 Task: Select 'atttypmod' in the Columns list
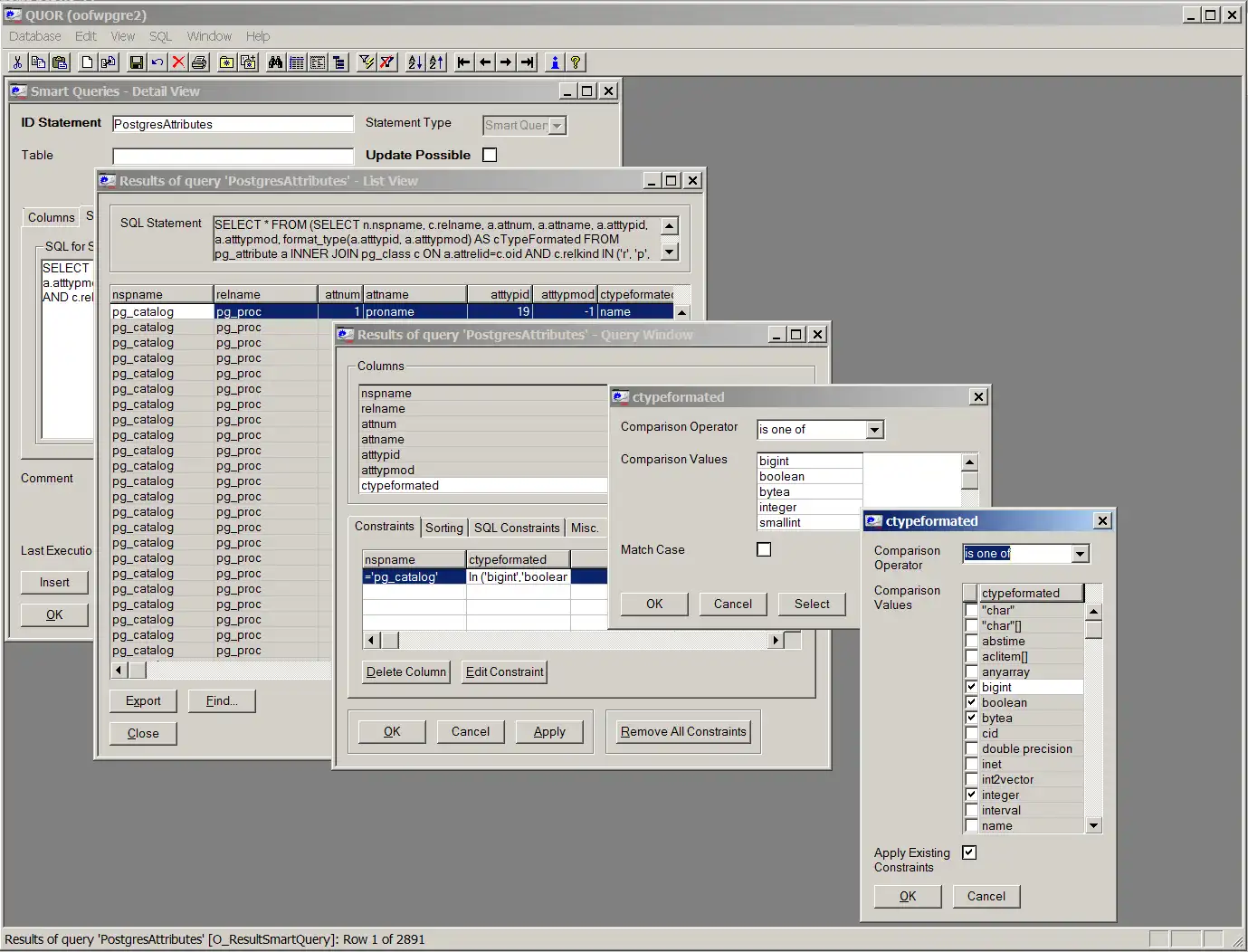[483, 470]
